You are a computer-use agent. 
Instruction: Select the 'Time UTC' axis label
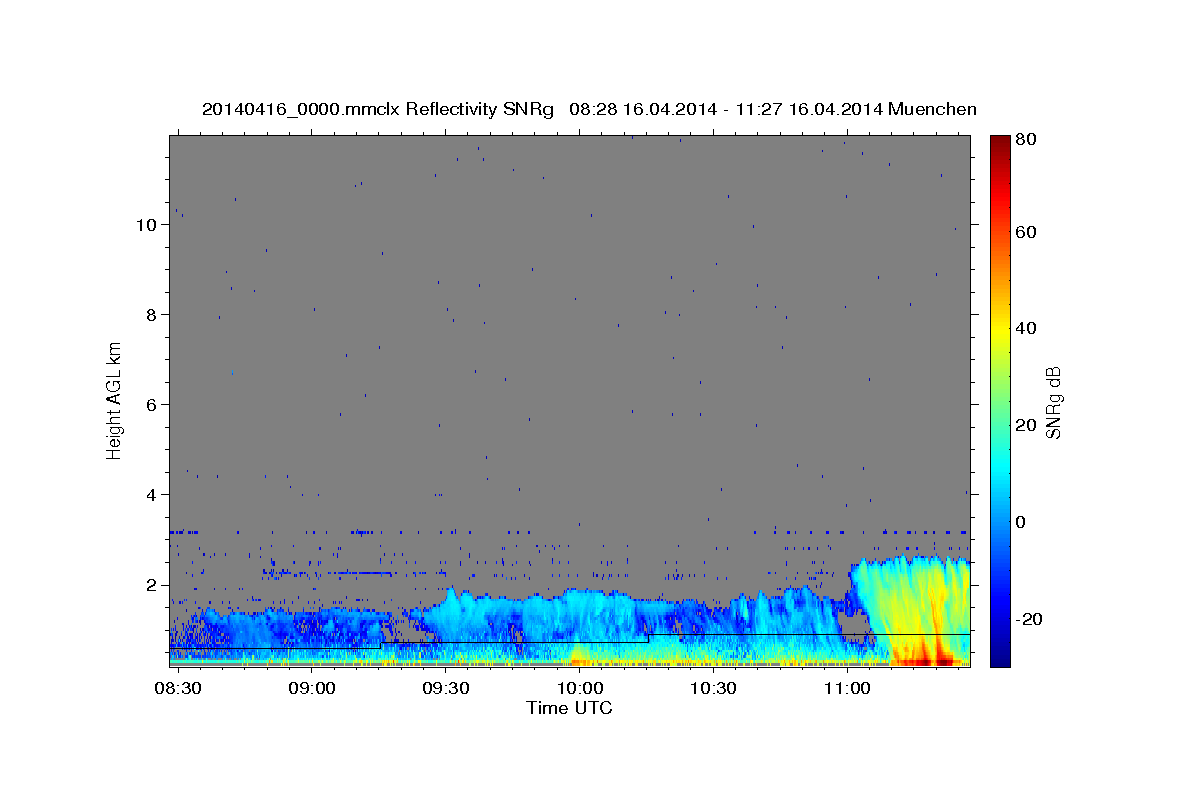point(570,708)
